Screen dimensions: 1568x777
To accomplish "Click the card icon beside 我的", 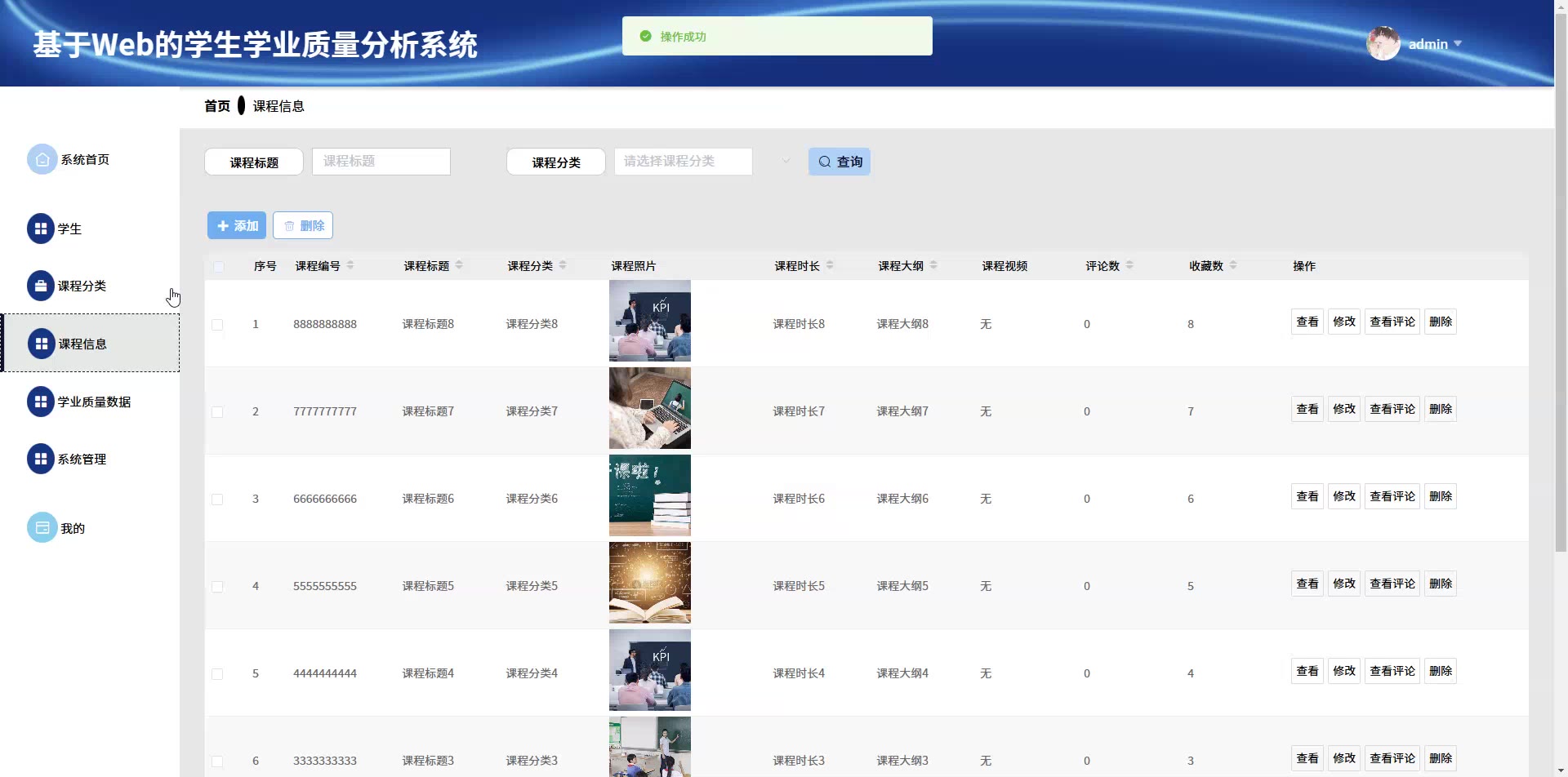I will coord(42,528).
